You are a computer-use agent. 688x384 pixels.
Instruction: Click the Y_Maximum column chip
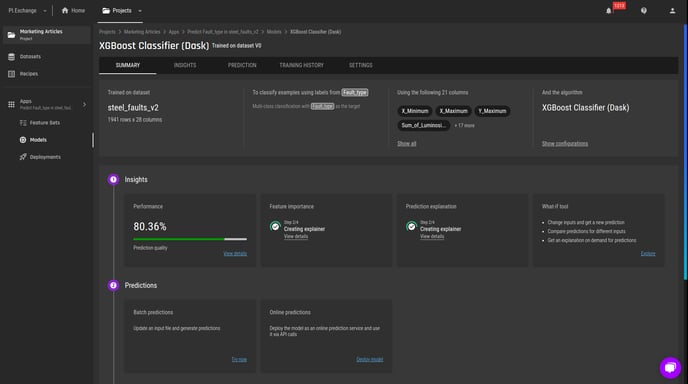(x=492, y=111)
